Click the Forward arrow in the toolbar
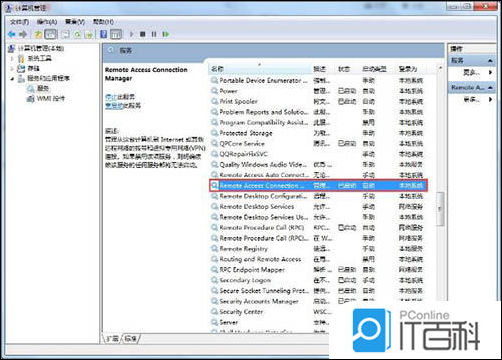502x360 pixels. click(x=23, y=34)
